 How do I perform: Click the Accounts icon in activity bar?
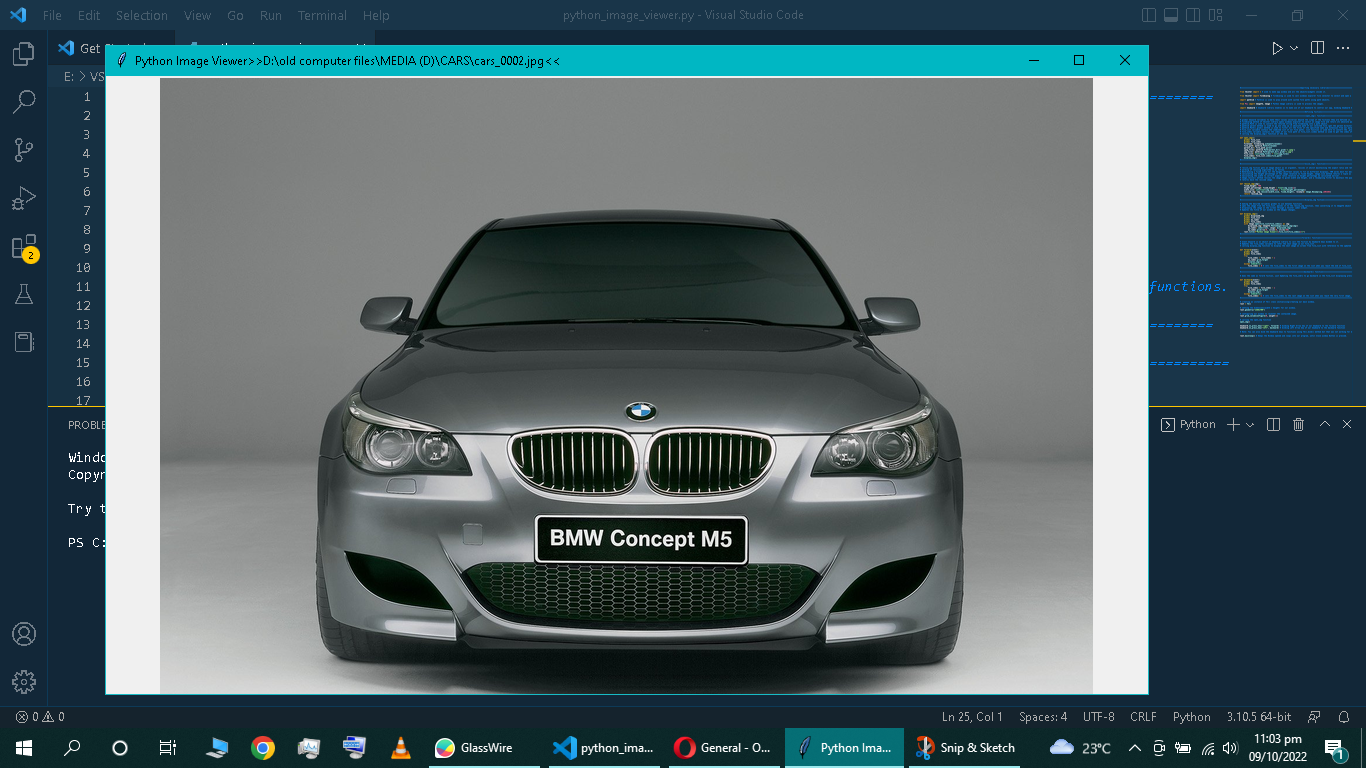(24, 634)
